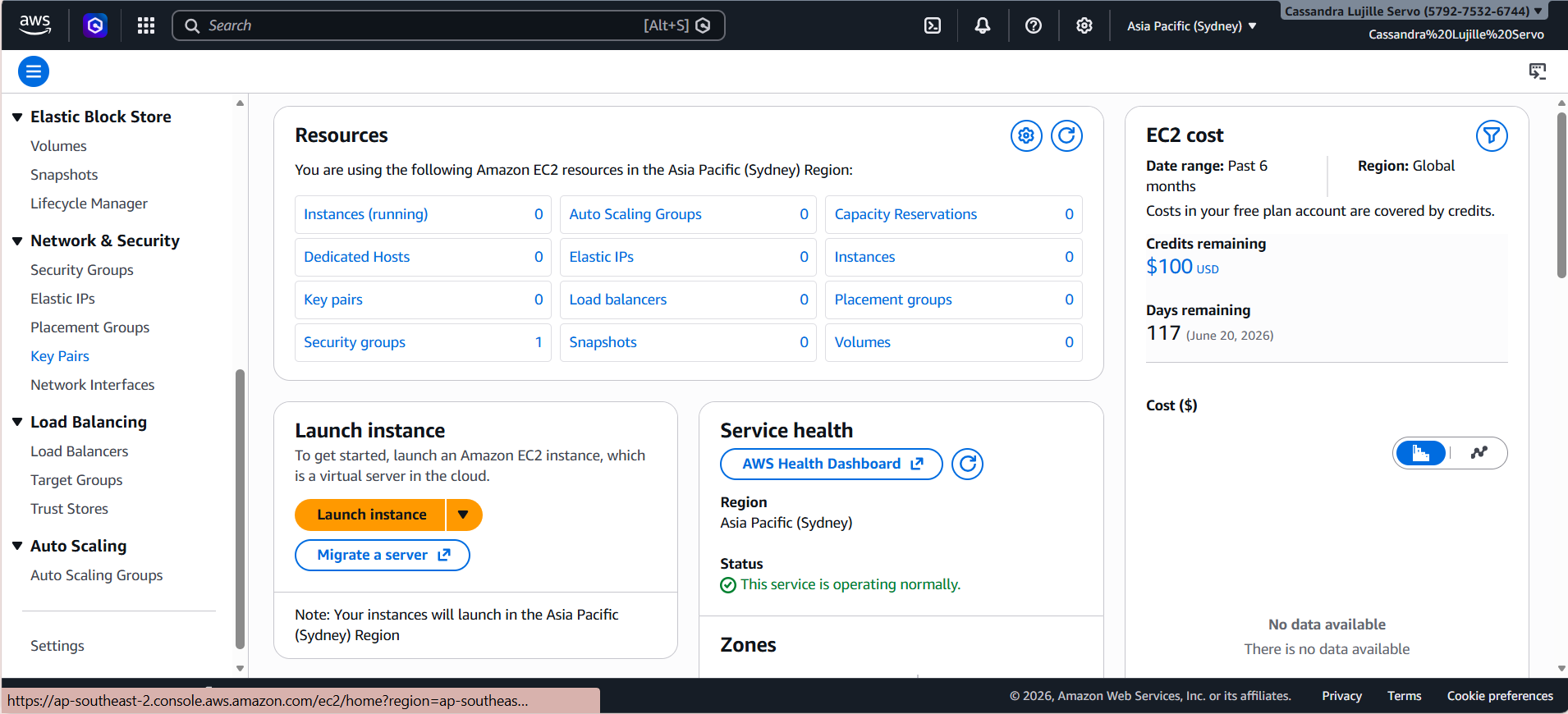The width and height of the screenshot is (1568, 714).
Task: Open the Asia Pacific (Sydney) region dropdown
Action: coord(1191,26)
